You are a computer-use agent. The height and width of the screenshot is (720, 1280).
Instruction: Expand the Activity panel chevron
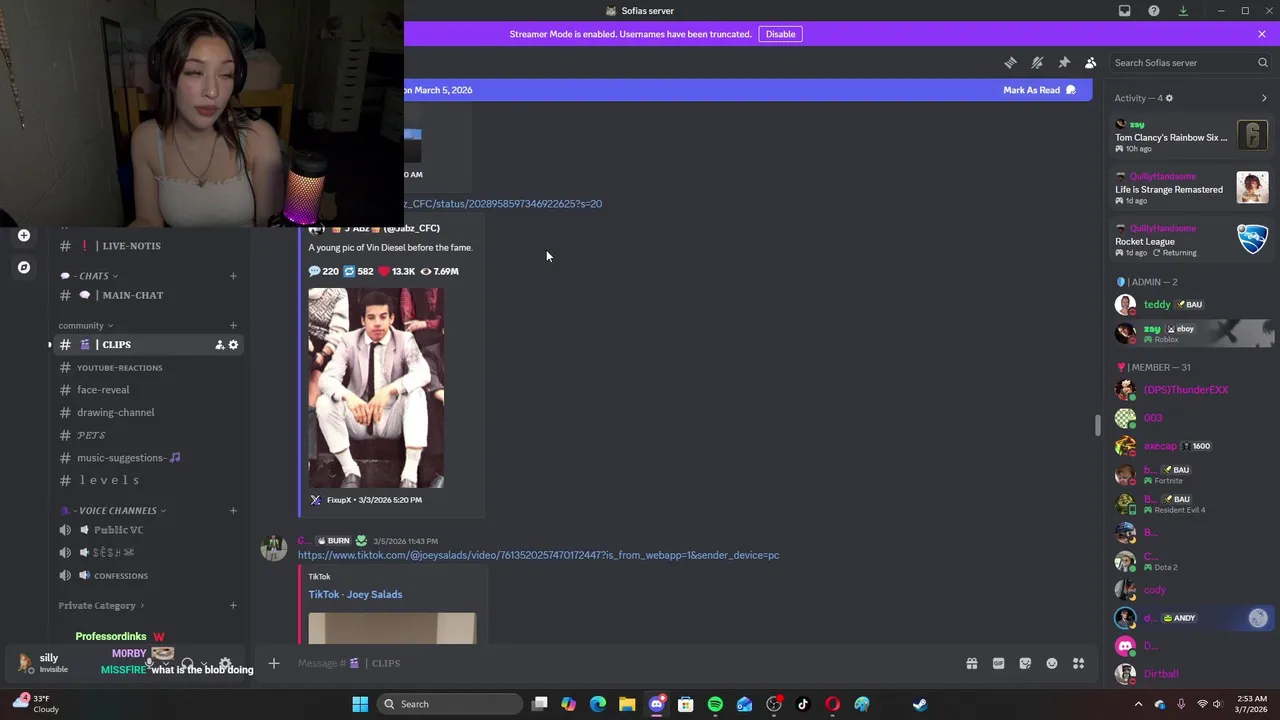[x=1264, y=98]
